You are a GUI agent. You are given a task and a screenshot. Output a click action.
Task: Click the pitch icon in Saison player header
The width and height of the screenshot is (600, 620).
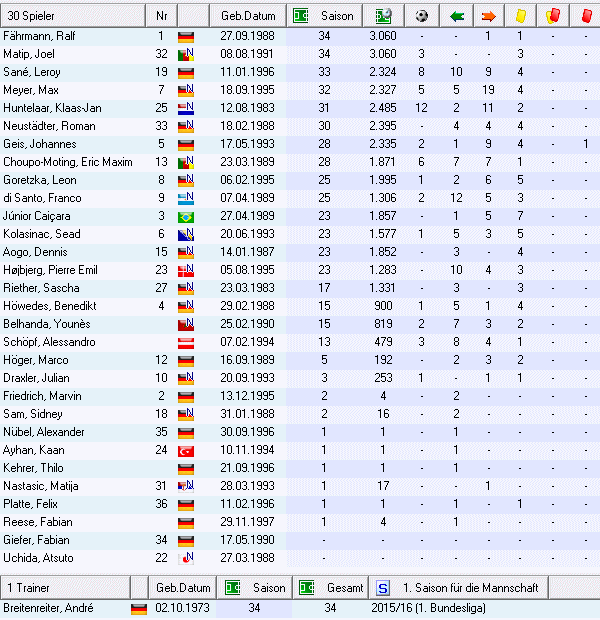301,16
